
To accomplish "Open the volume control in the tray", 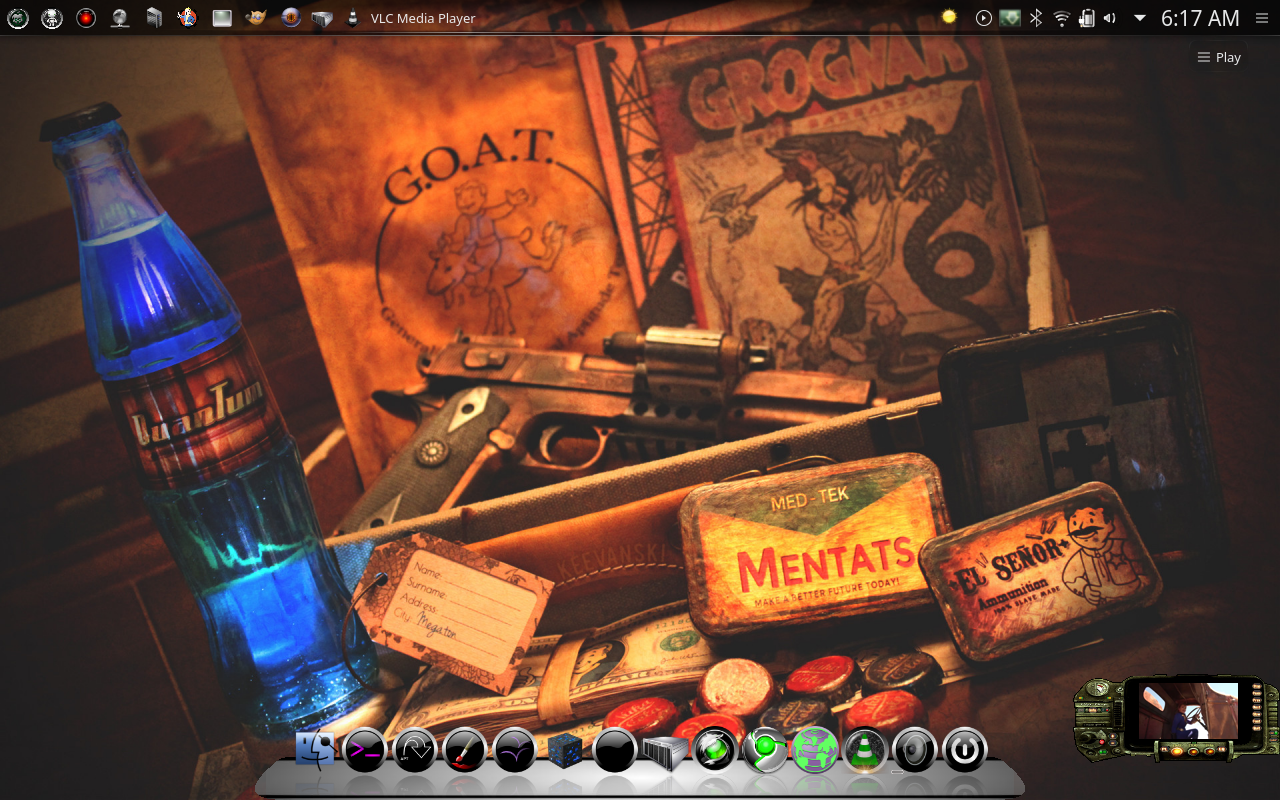I will pos(1109,18).
